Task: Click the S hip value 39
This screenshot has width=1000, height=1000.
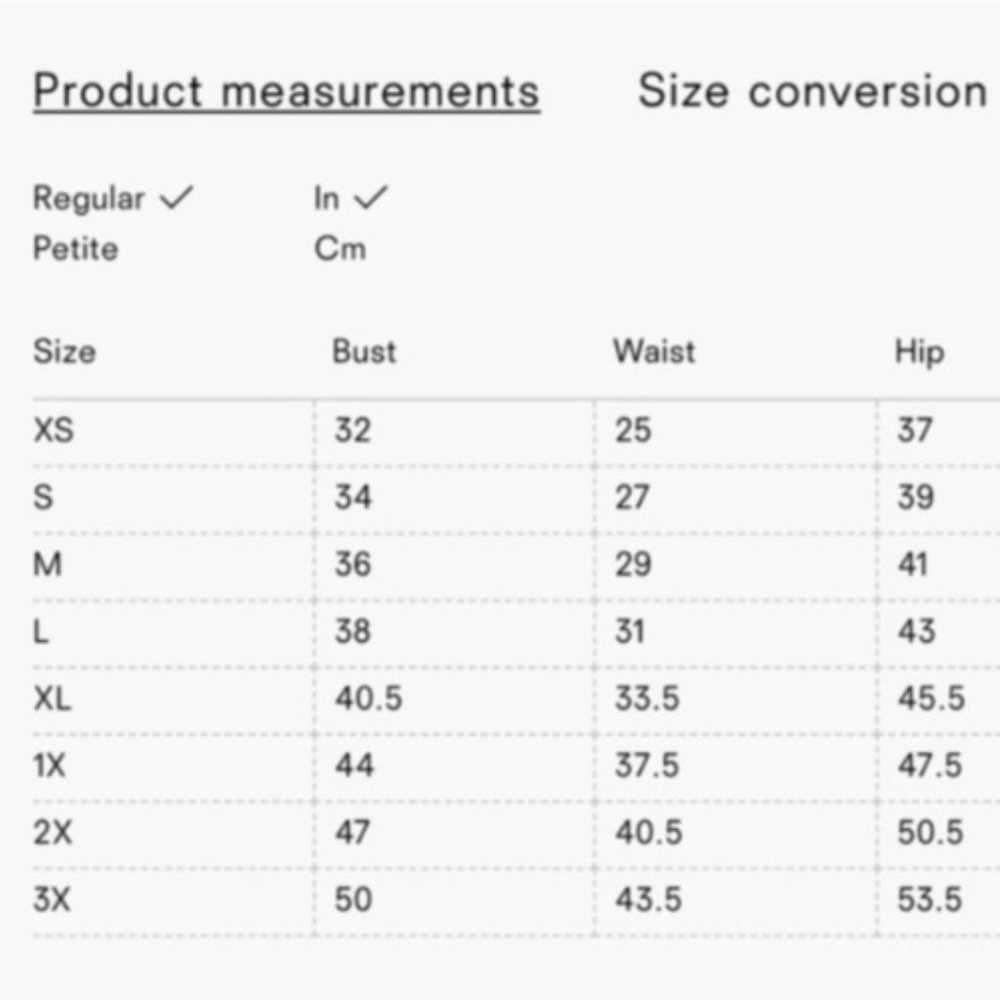Action: point(916,497)
